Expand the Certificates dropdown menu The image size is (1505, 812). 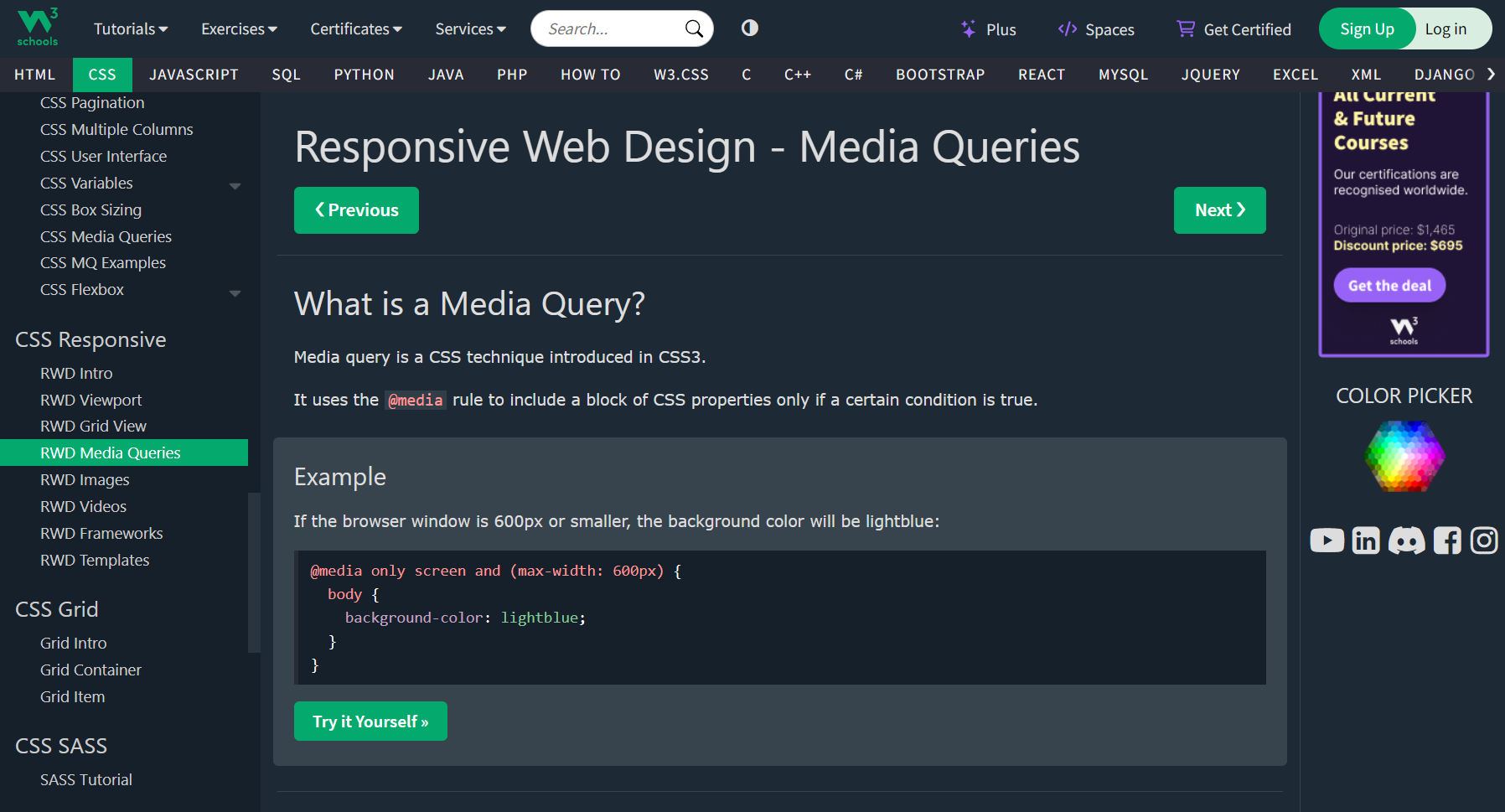[x=356, y=29]
